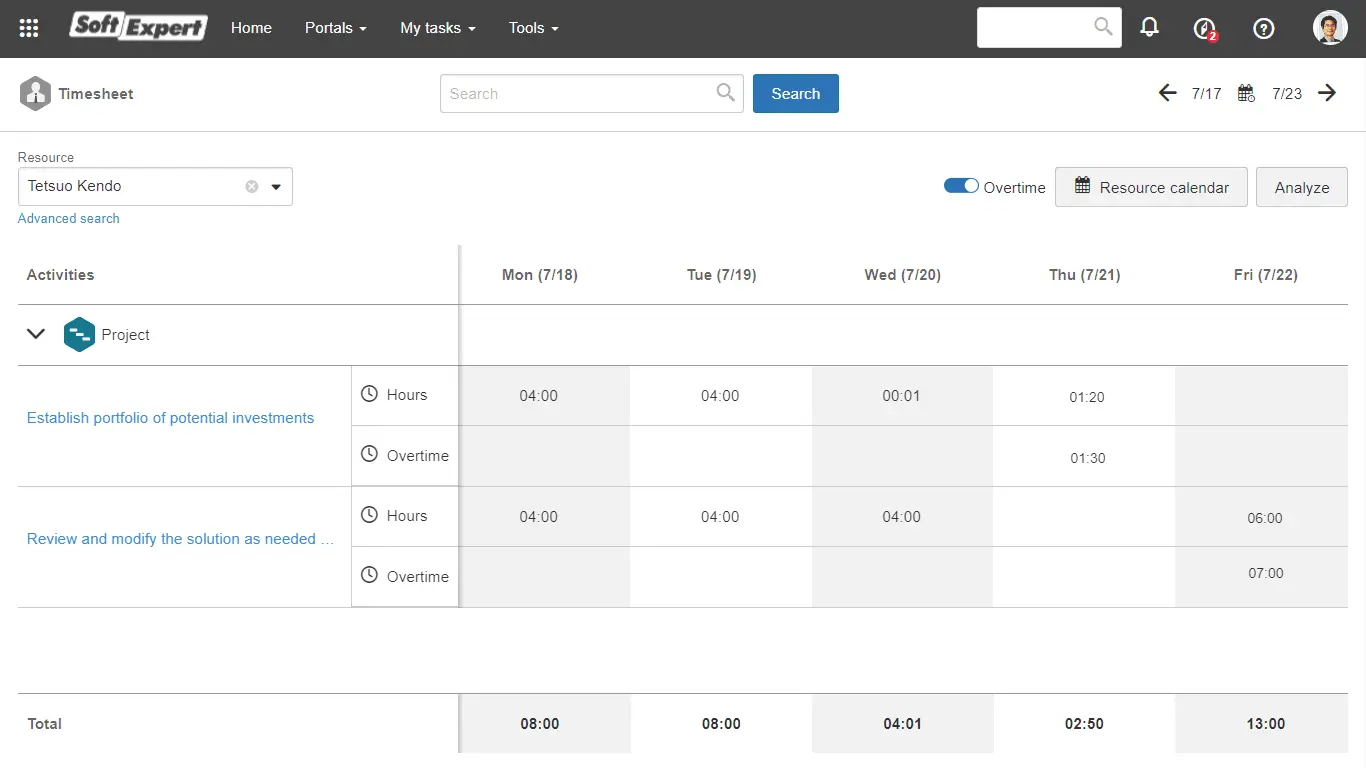
Task: Collapse the Project group
Action: (36, 334)
